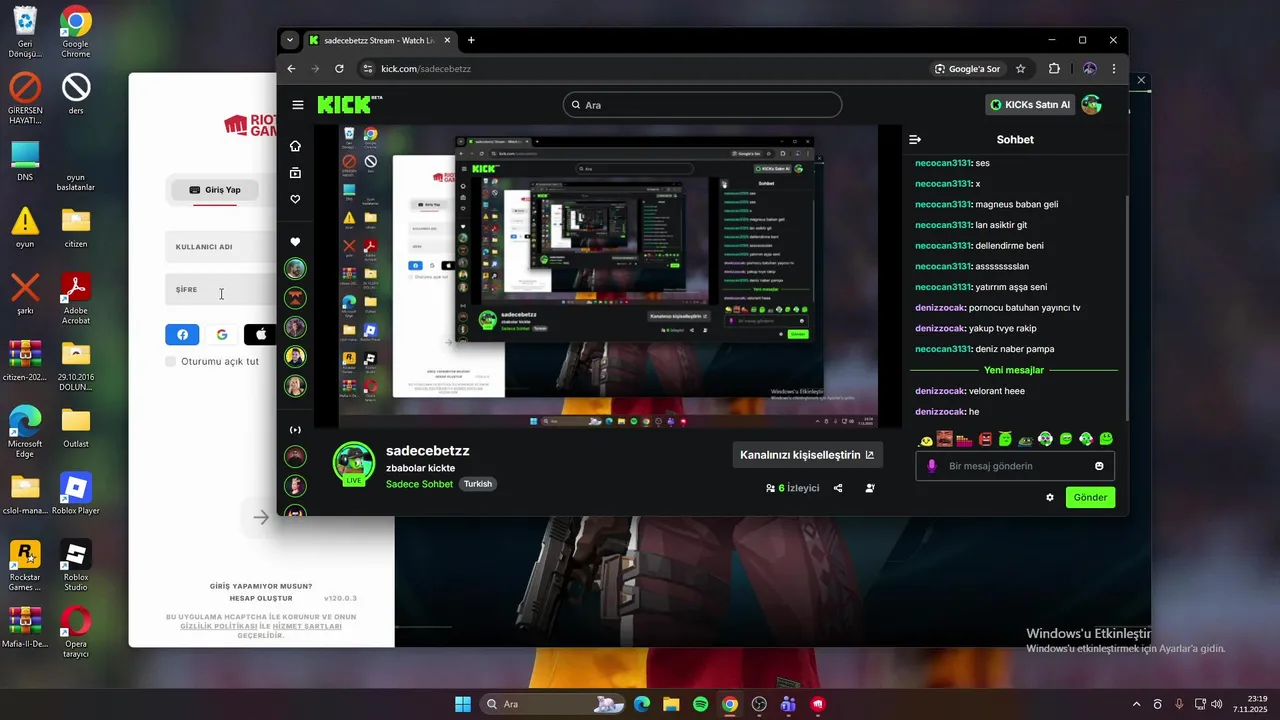Select the red angry emote in chat
This screenshot has height=720, width=1280.
coord(986,440)
